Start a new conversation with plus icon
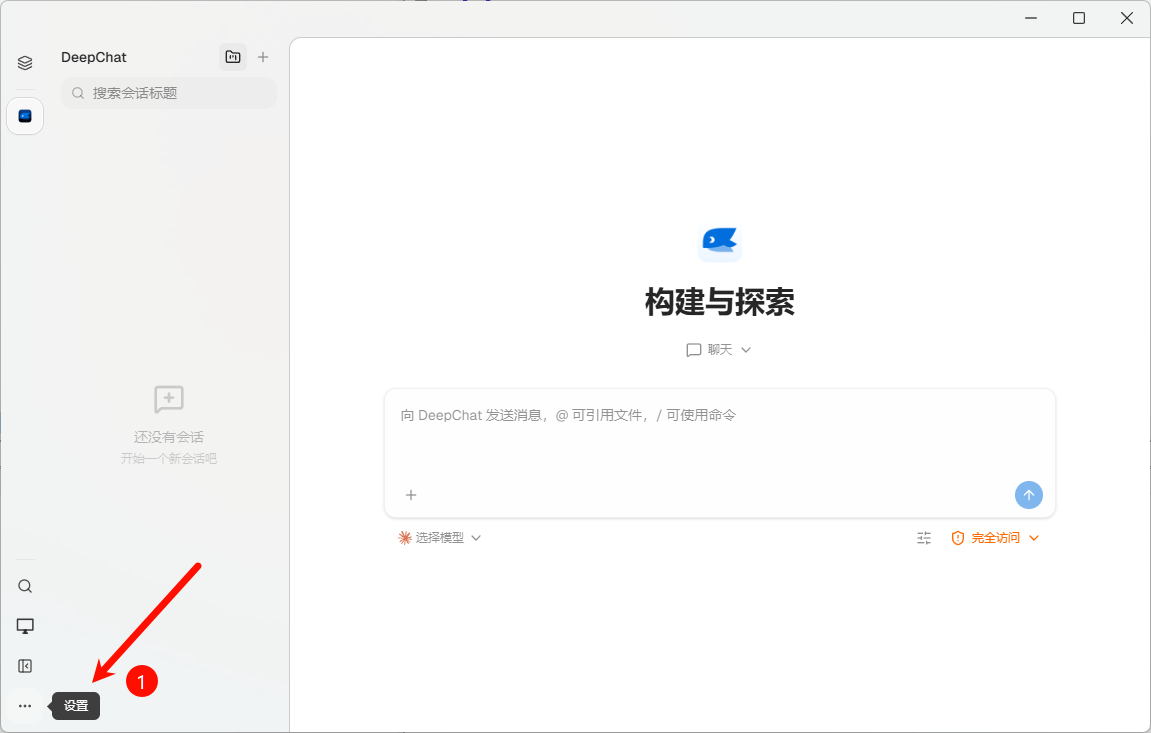Image resolution: width=1151 pixels, height=733 pixels. 263,56
